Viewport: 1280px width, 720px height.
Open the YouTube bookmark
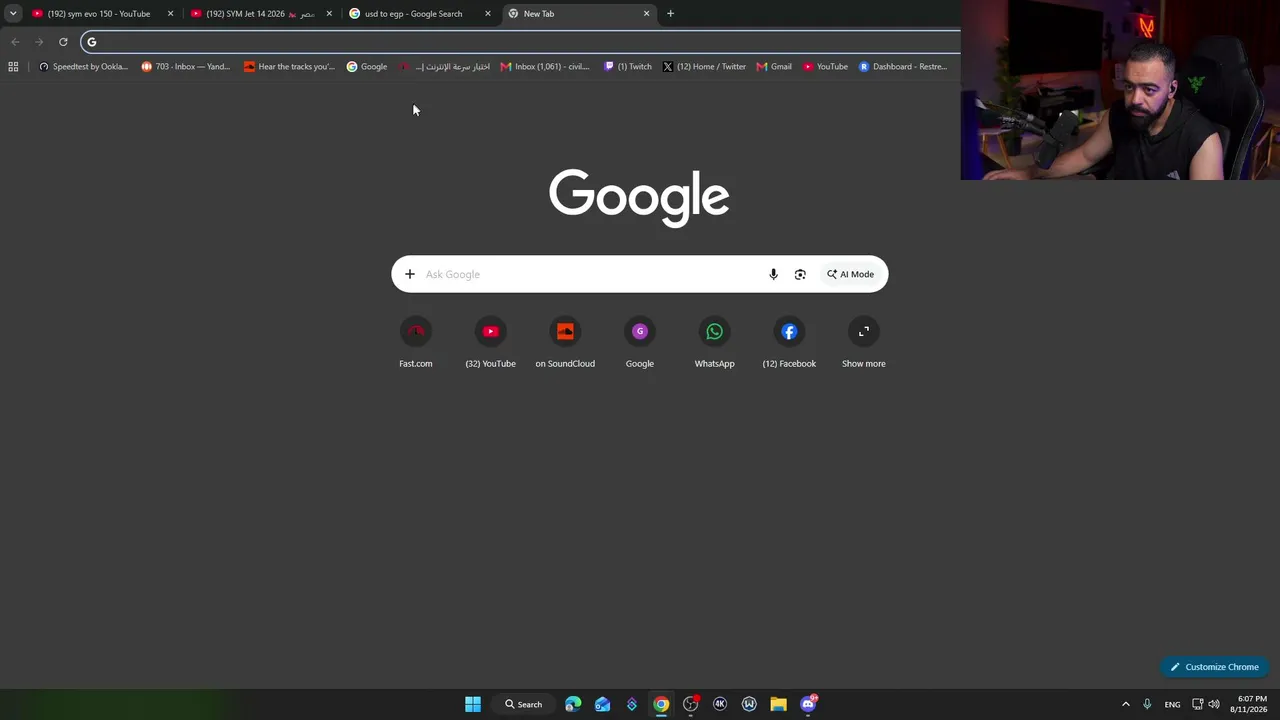pos(825,67)
